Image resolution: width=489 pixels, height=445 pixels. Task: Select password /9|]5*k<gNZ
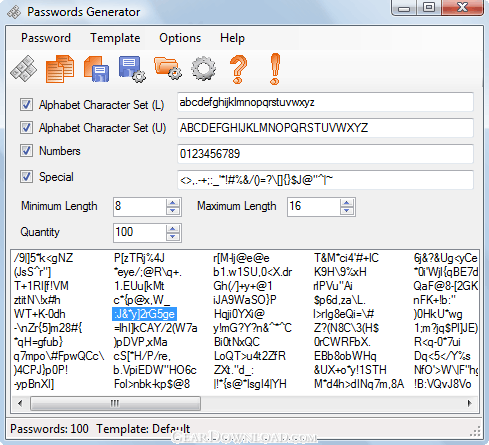click(44, 258)
